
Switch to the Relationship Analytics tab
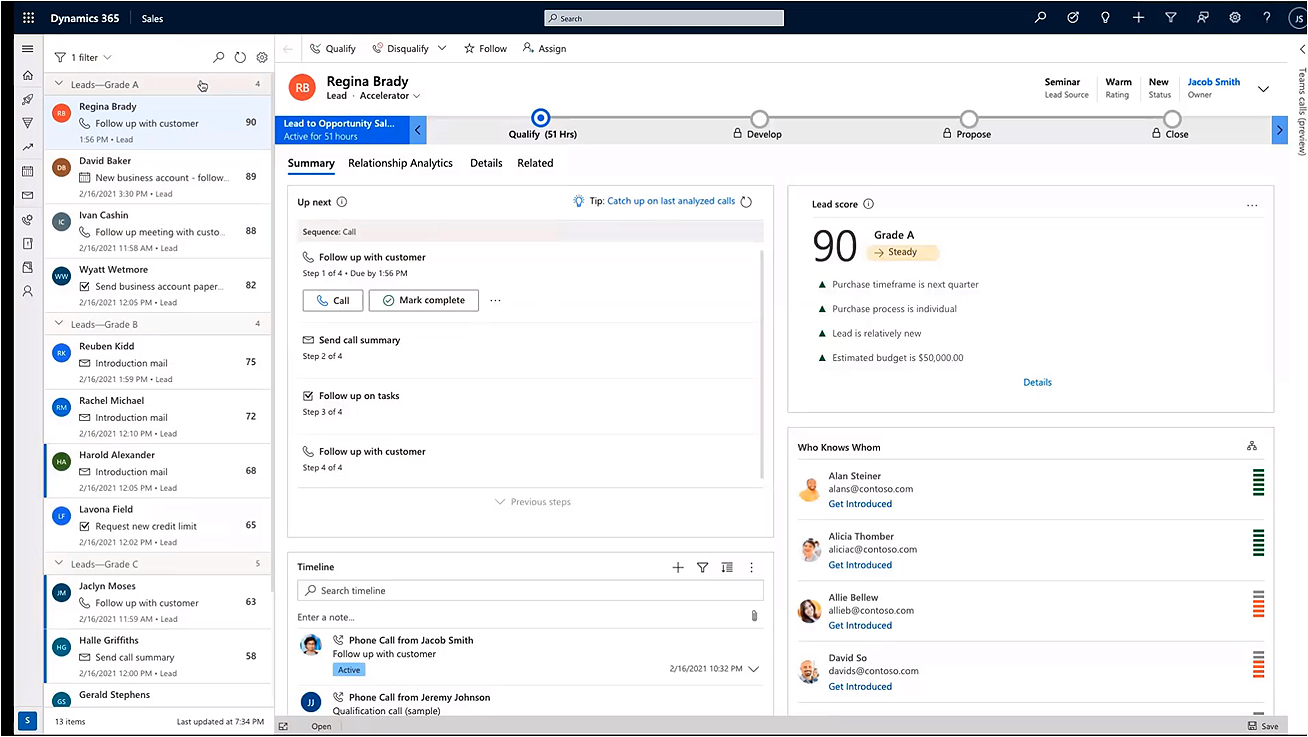(400, 163)
